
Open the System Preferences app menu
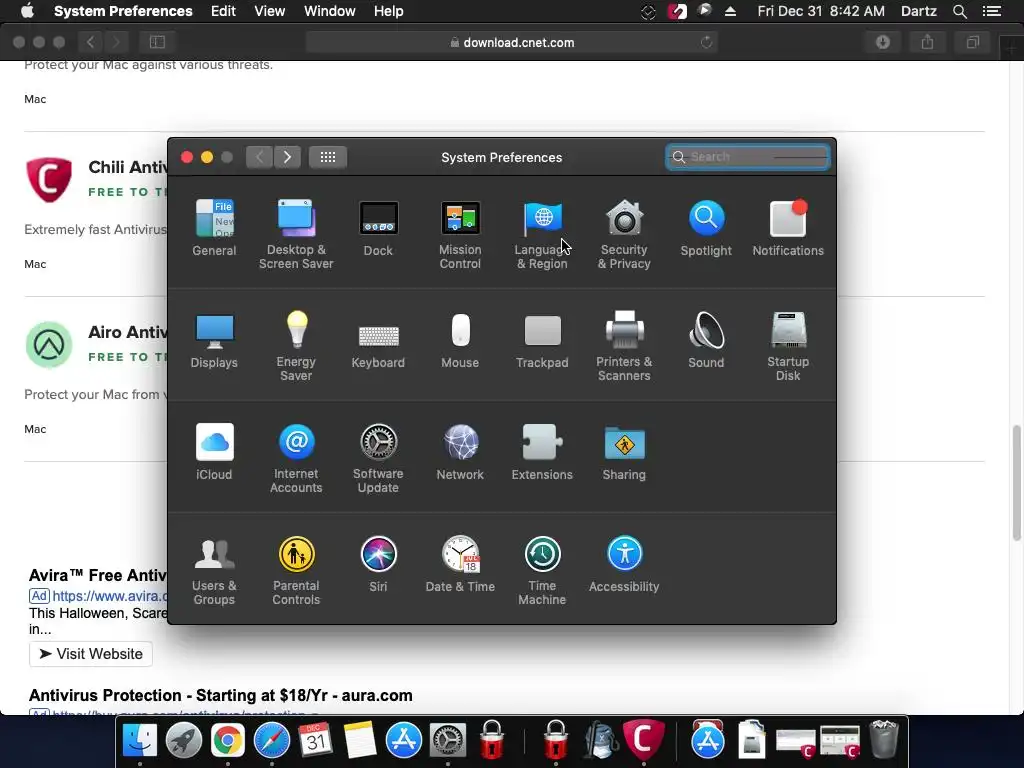123,11
